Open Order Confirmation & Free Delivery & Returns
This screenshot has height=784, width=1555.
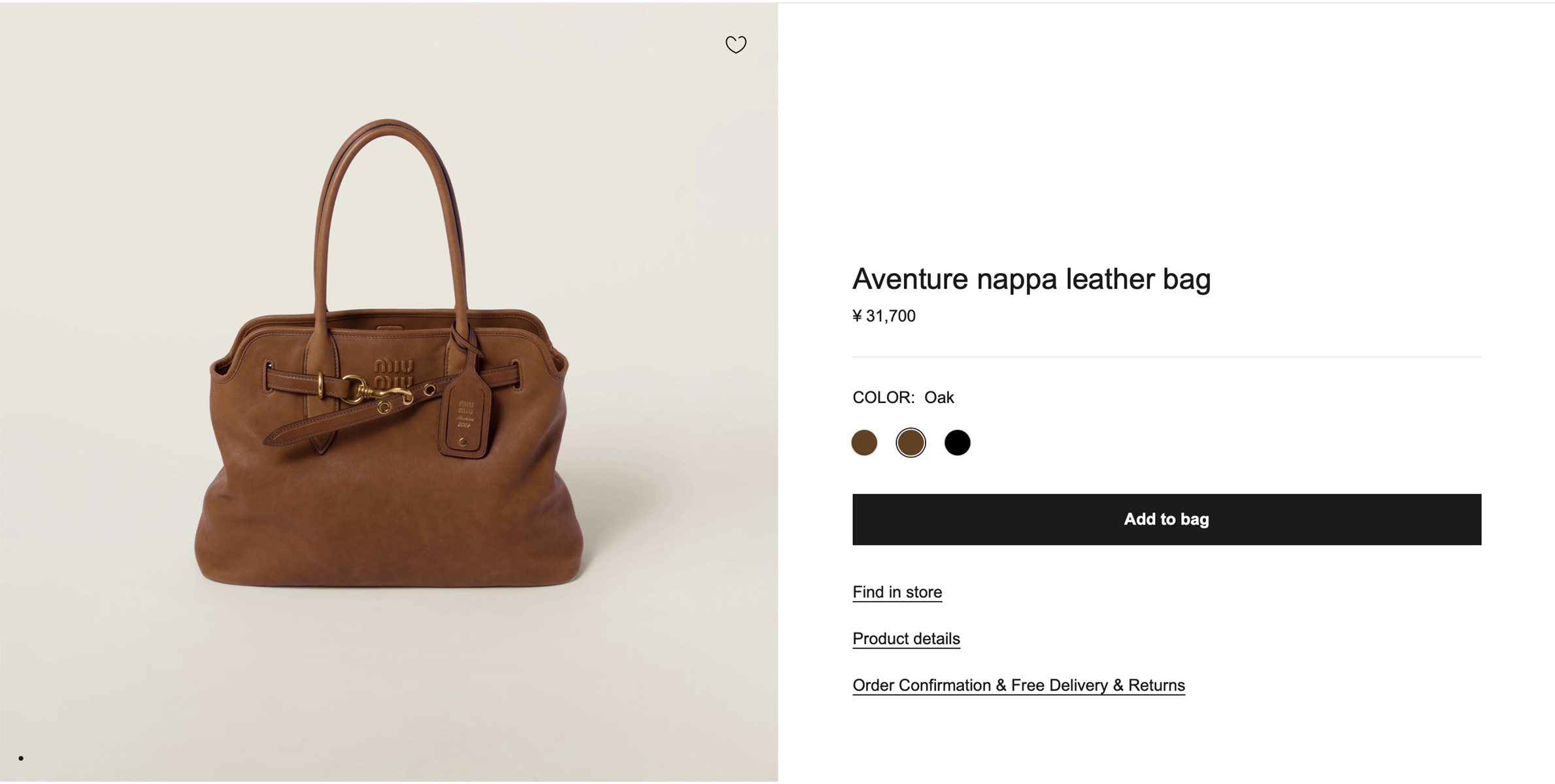point(1018,685)
